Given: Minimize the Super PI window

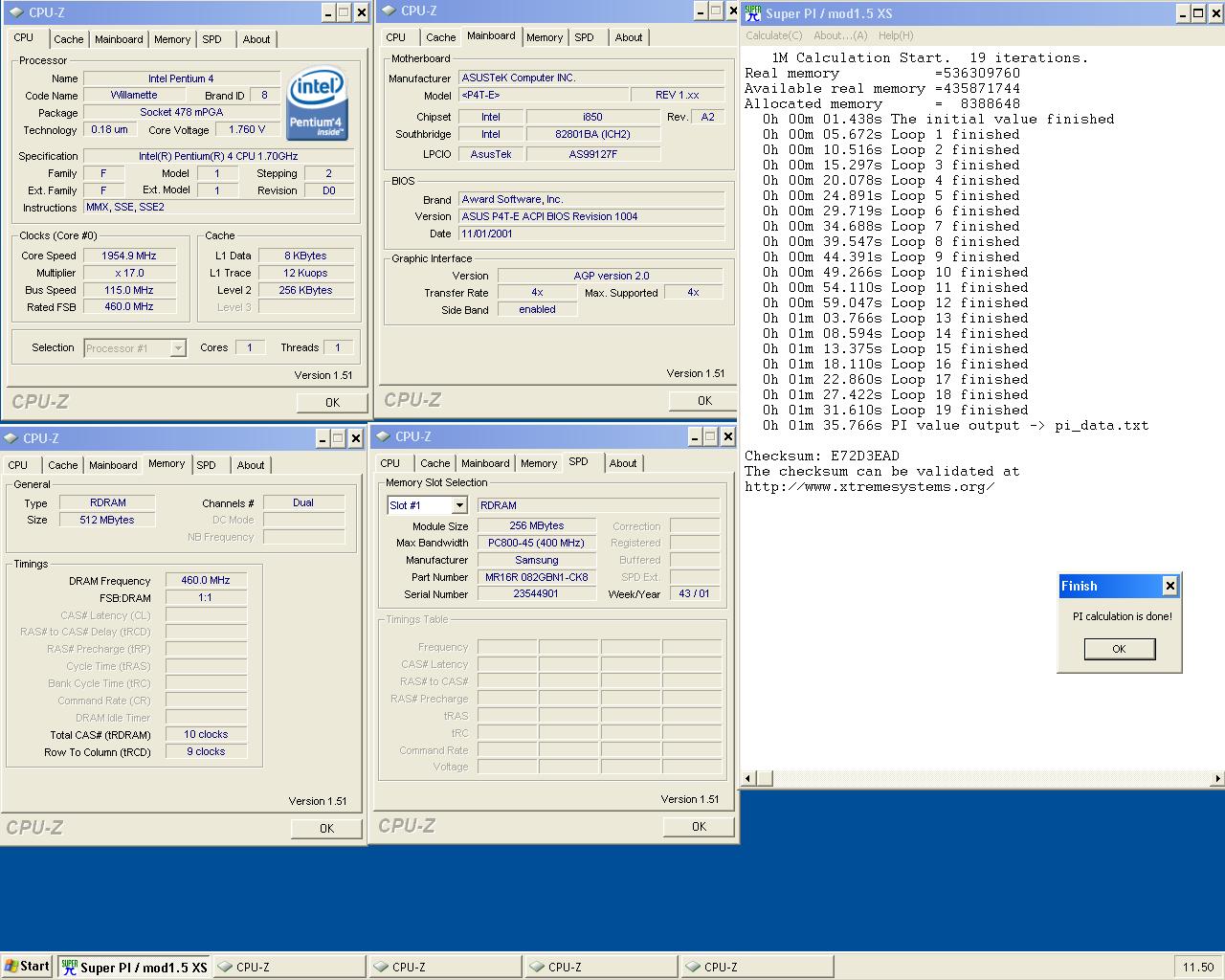Looking at the screenshot, I should pos(1182,13).
